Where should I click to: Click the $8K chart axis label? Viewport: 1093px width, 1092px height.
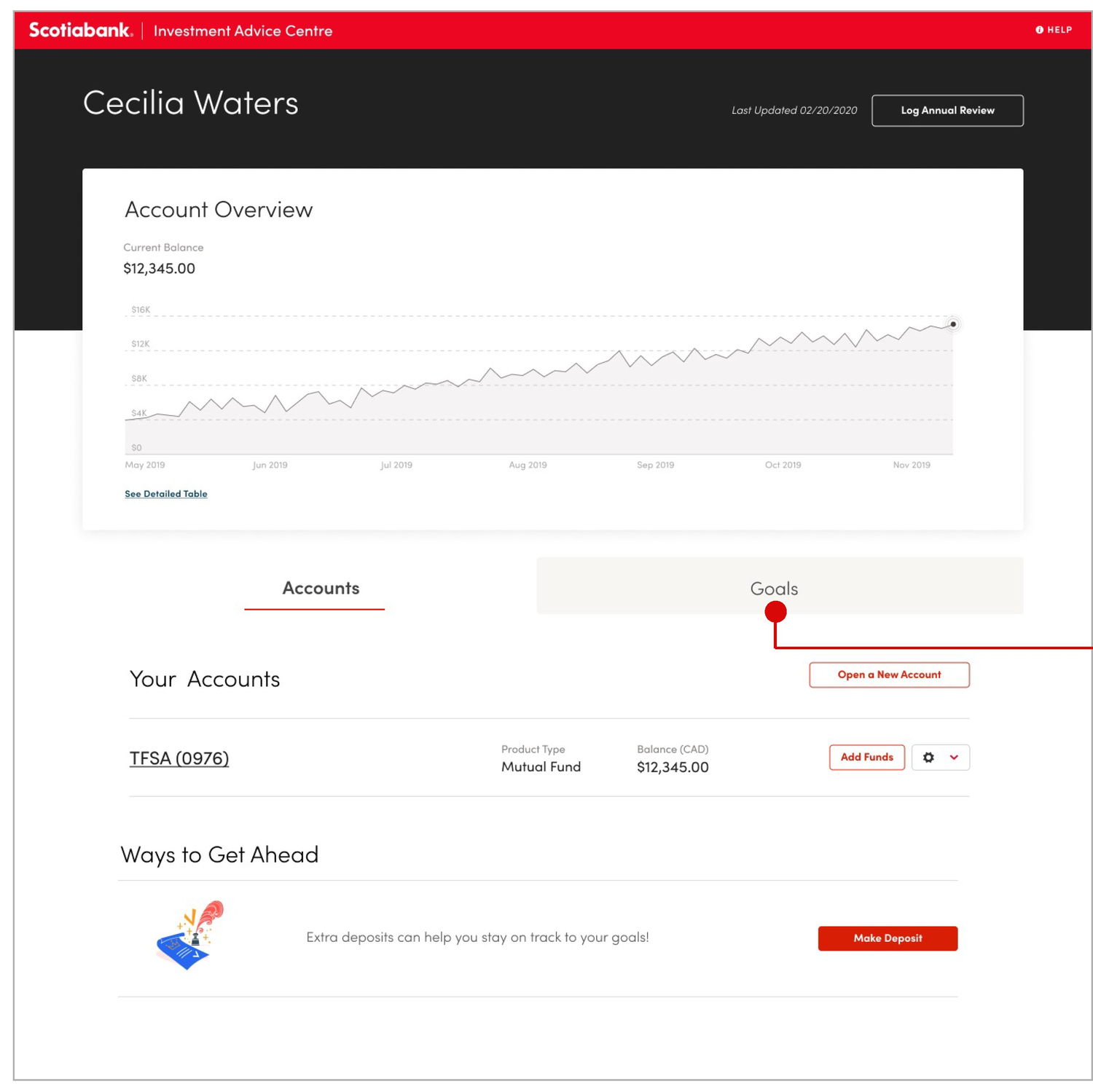[x=139, y=379]
